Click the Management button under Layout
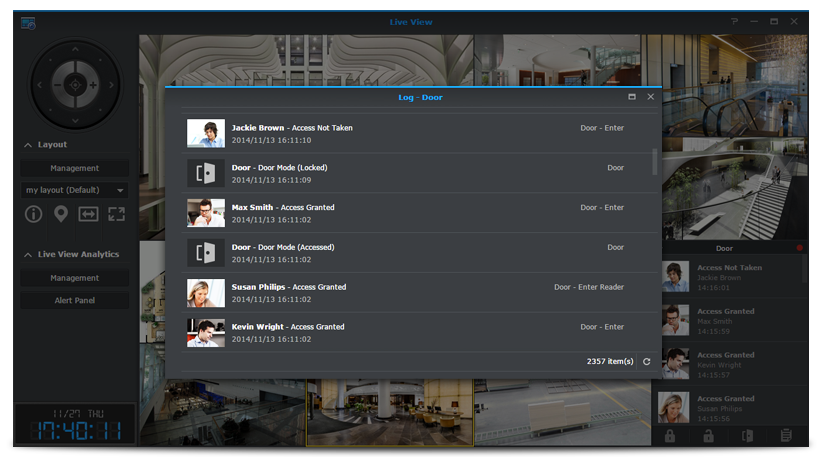This screenshot has width=825, height=460. click(x=75, y=168)
